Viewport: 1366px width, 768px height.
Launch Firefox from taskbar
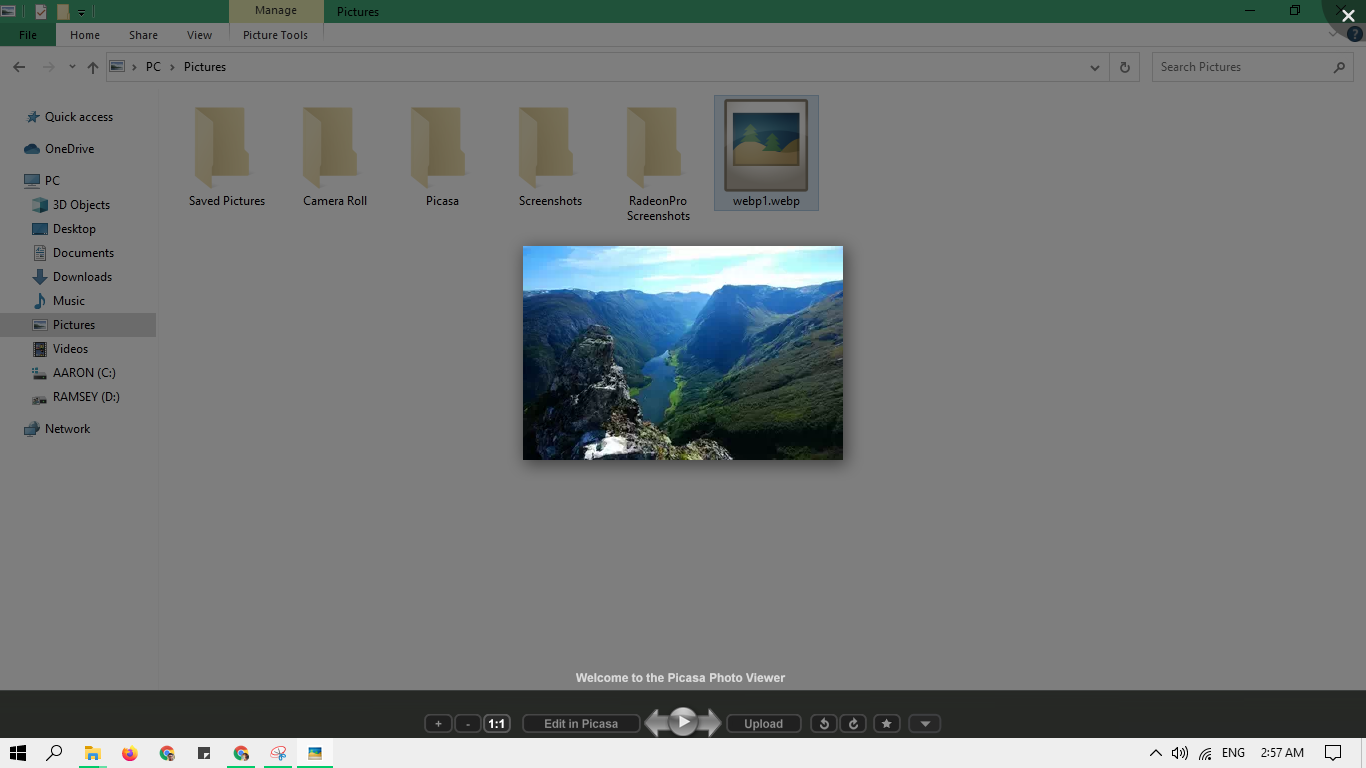tap(129, 753)
